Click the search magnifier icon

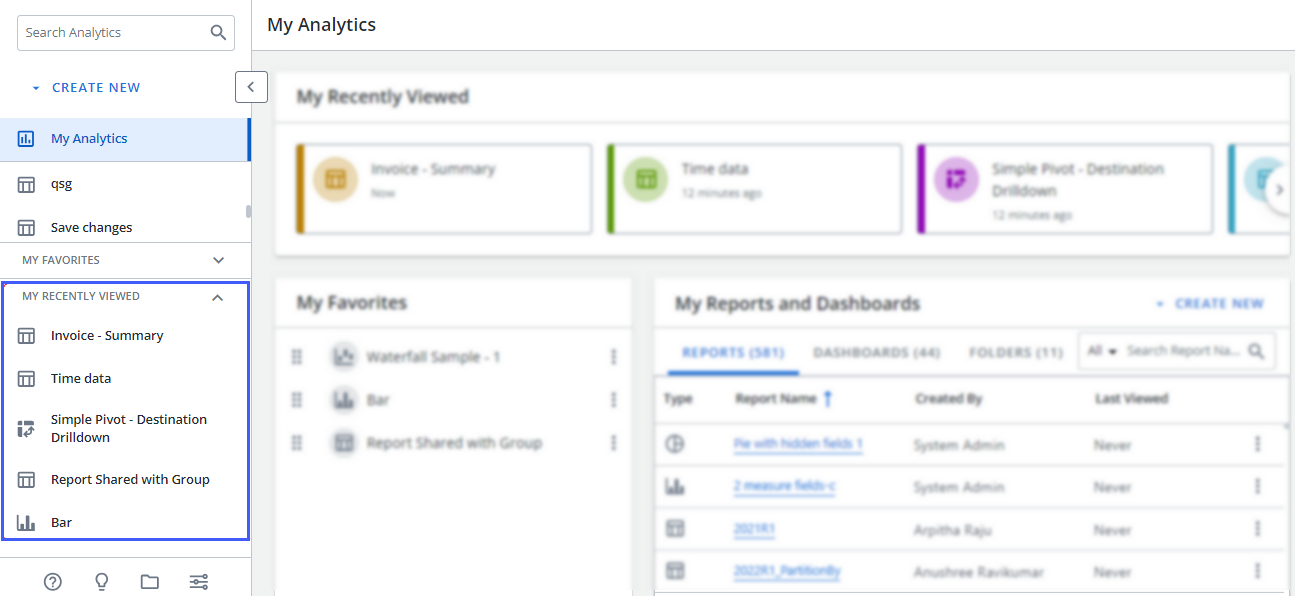[x=218, y=33]
